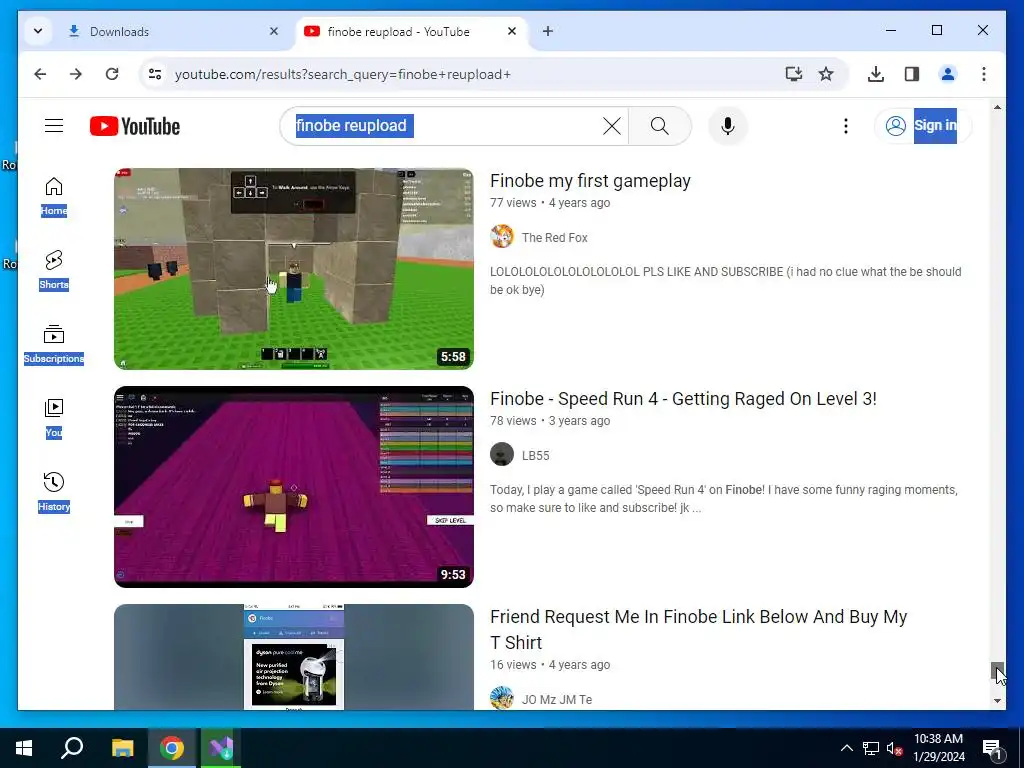Click the address bar URL

coord(343,74)
